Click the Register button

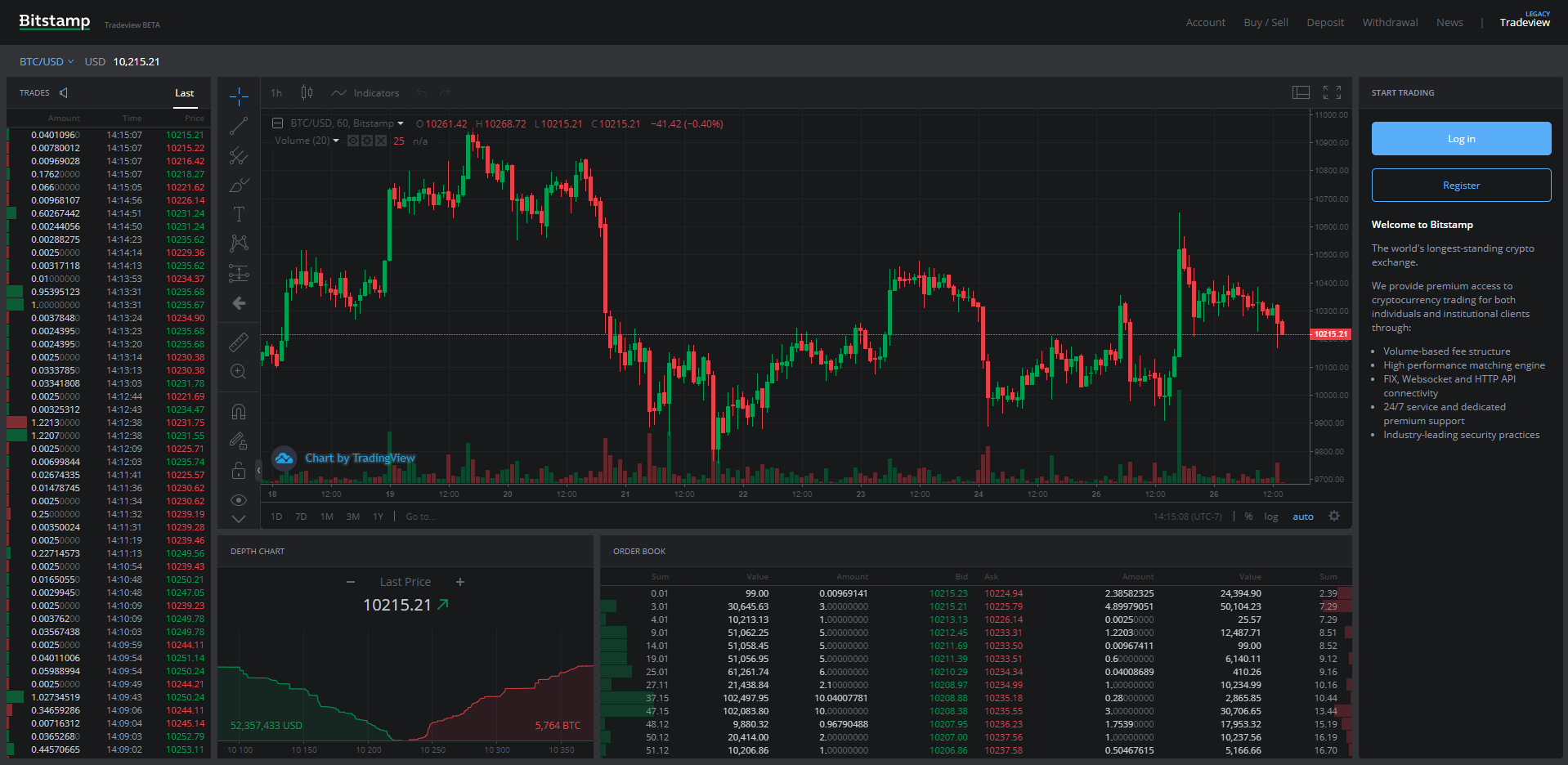(1461, 186)
